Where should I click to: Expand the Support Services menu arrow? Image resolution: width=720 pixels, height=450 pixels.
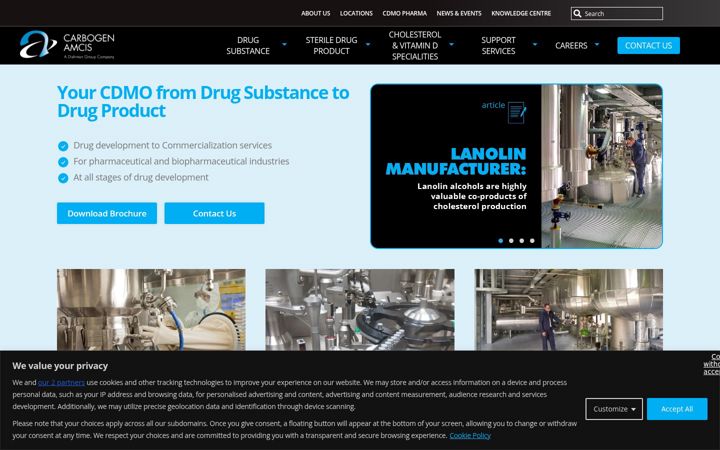click(x=535, y=45)
